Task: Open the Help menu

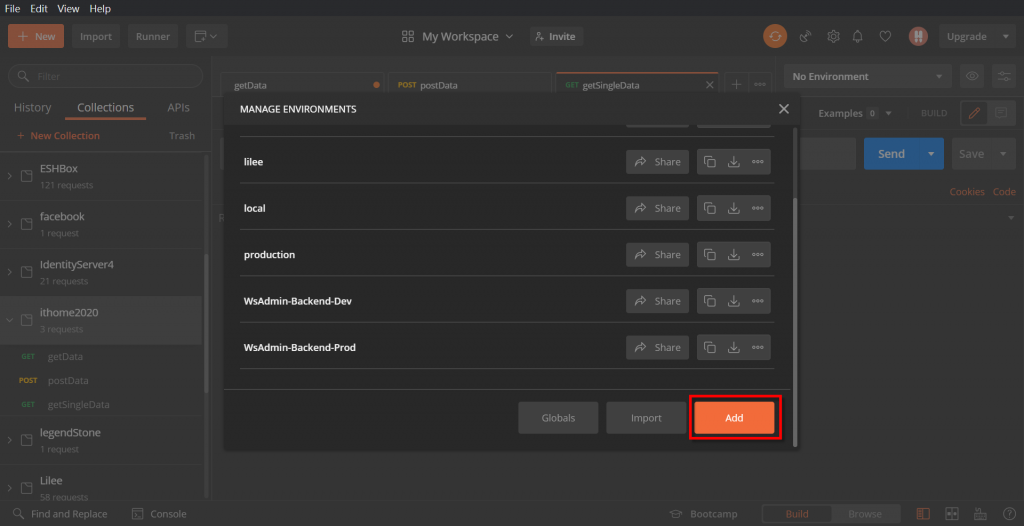Action: click(x=100, y=8)
